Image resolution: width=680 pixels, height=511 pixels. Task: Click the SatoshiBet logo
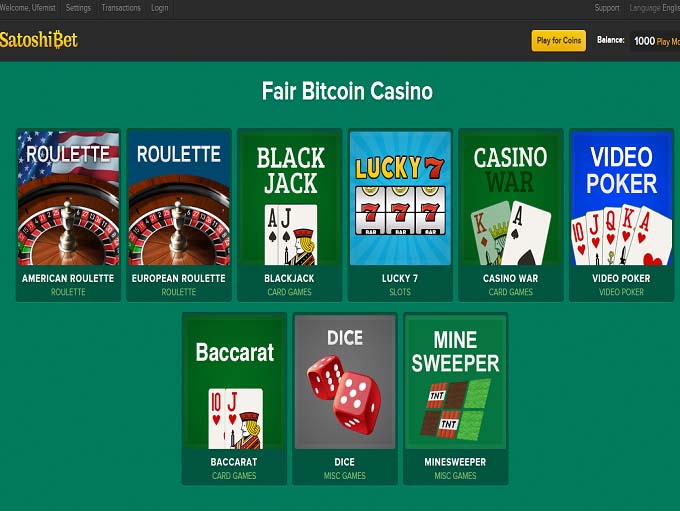click(x=39, y=40)
